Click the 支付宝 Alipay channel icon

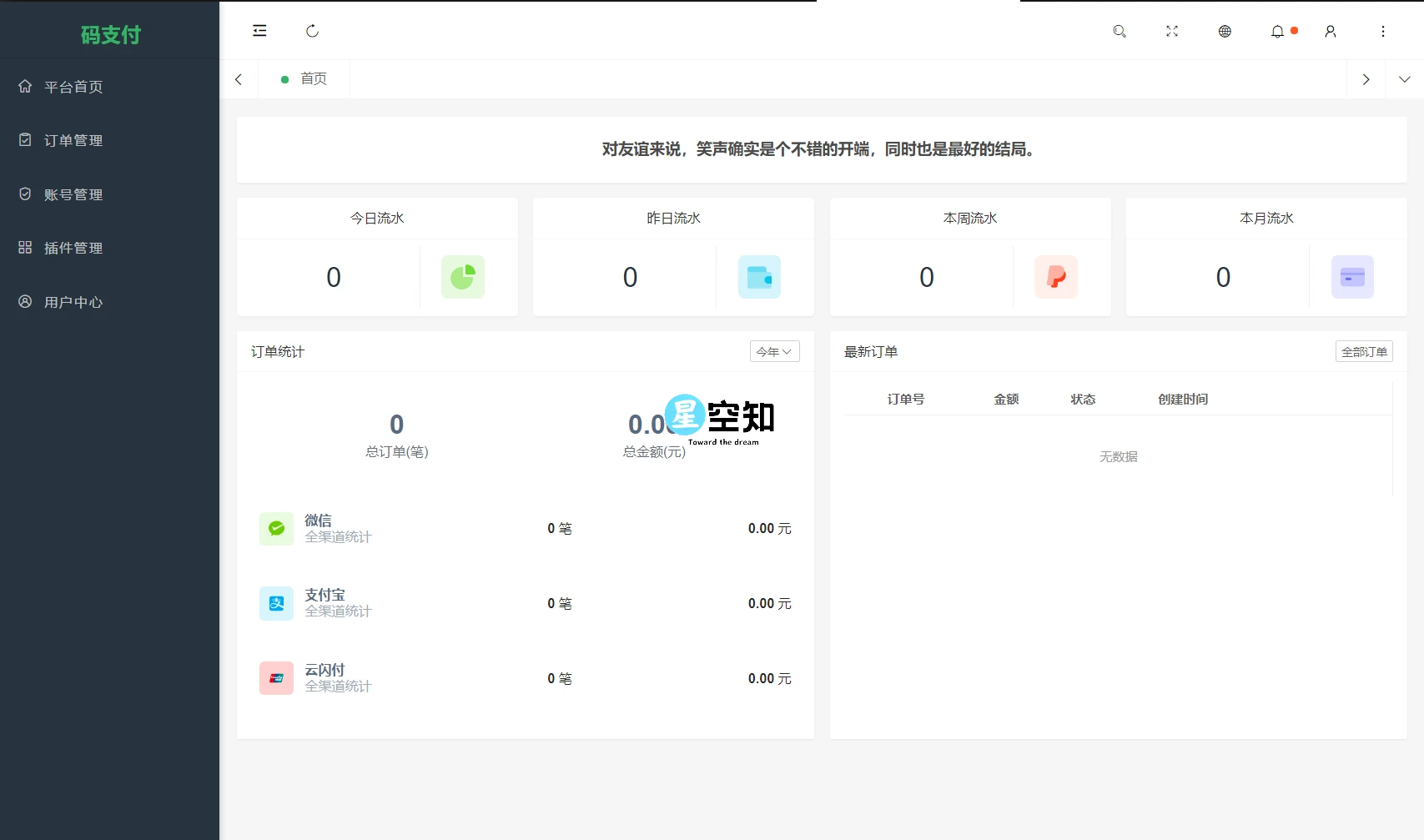point(276,603)
